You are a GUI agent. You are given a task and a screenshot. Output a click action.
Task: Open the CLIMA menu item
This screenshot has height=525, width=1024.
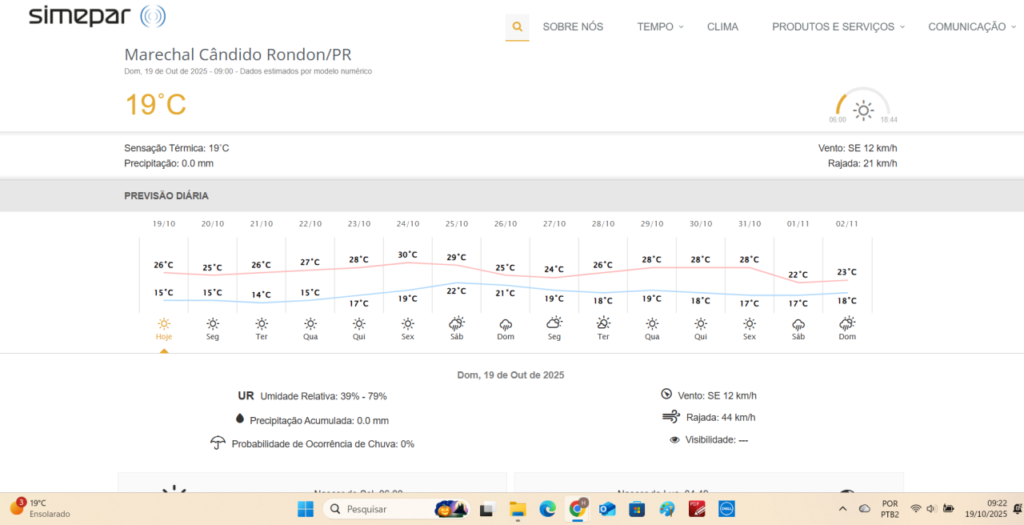point(722,27)
